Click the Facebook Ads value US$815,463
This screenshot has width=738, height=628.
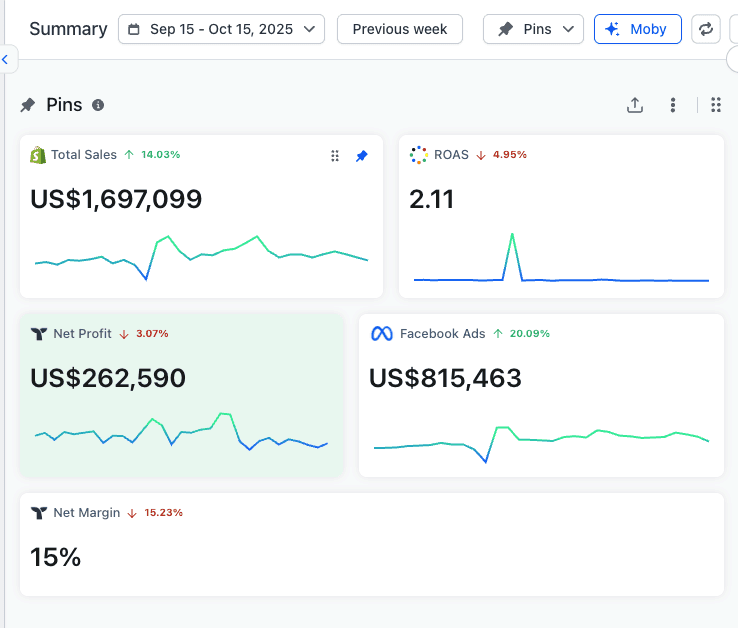coord(445,378)
